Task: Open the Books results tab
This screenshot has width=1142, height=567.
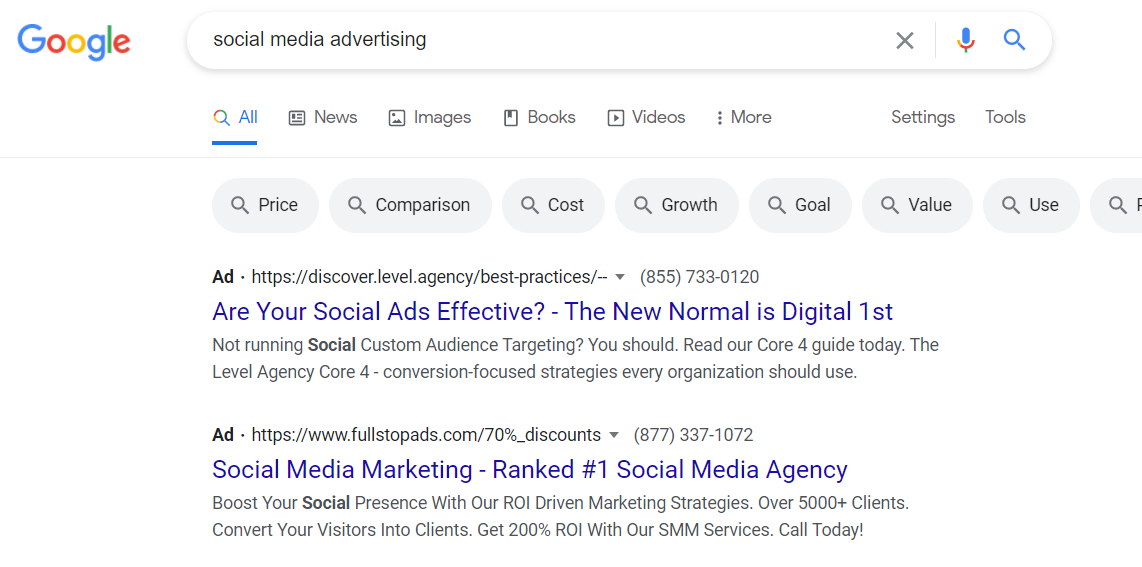Action: [540, 117]
